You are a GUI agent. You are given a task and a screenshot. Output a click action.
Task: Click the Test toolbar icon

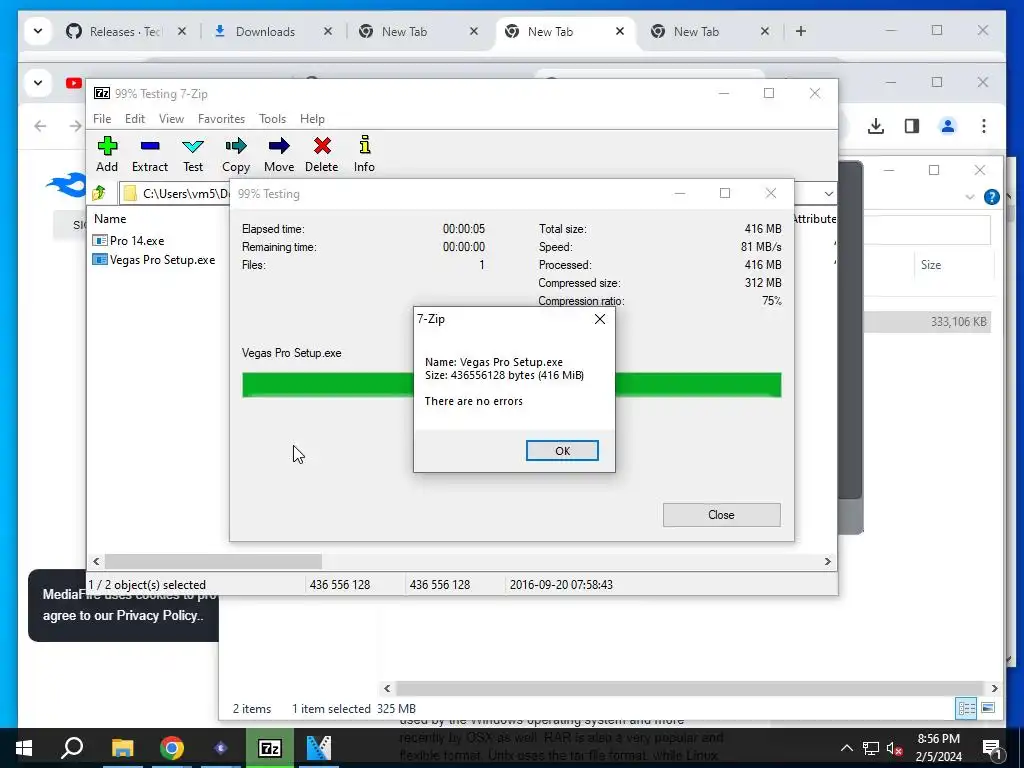(x=193, y=155)
